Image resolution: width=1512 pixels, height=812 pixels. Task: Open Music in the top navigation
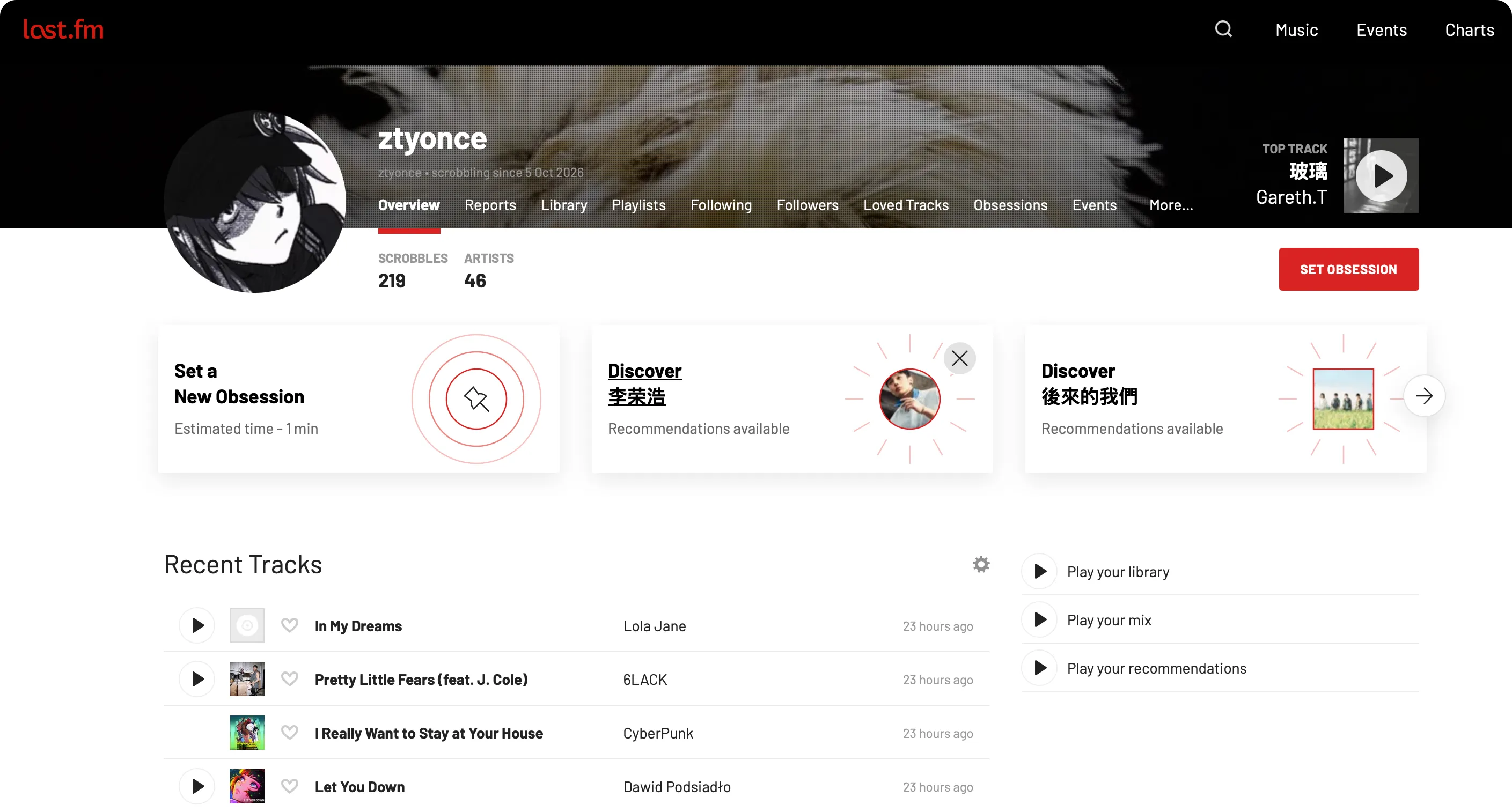point(1297,29)
